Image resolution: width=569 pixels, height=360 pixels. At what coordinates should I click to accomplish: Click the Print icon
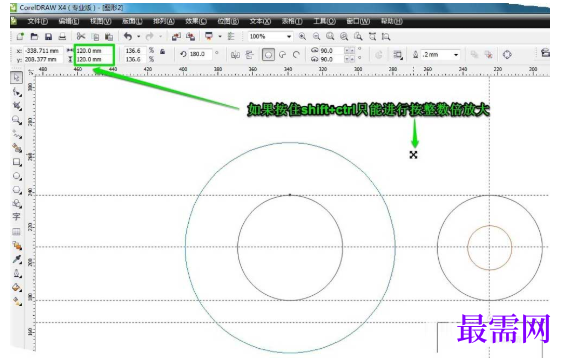coord(62,36)
